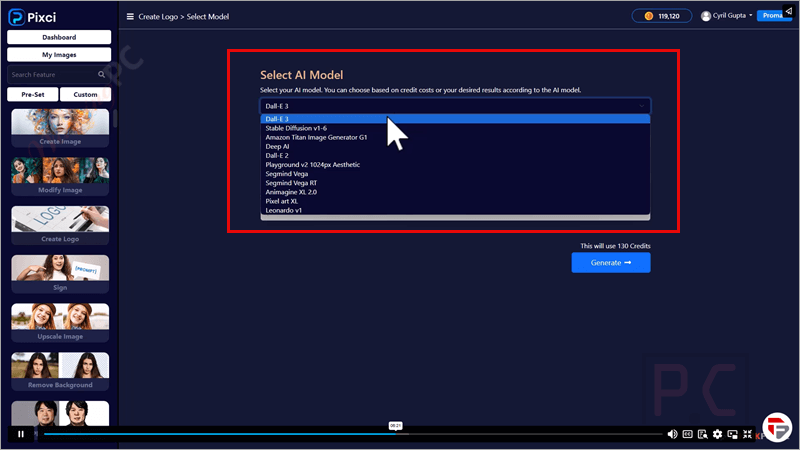This screenshot has width=800, height=450.
Task: Toggle closed captions icon
Action: click(687, 434)
